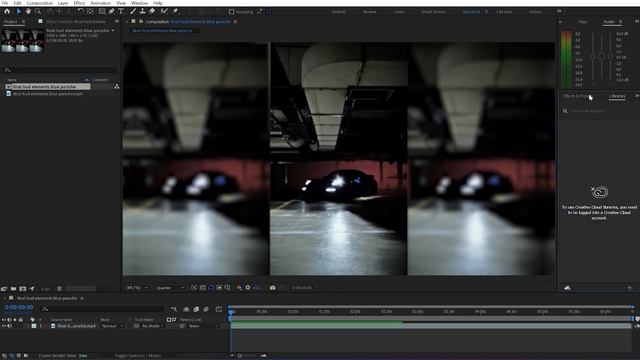Switch to the Align panel tab

(582, 22)
